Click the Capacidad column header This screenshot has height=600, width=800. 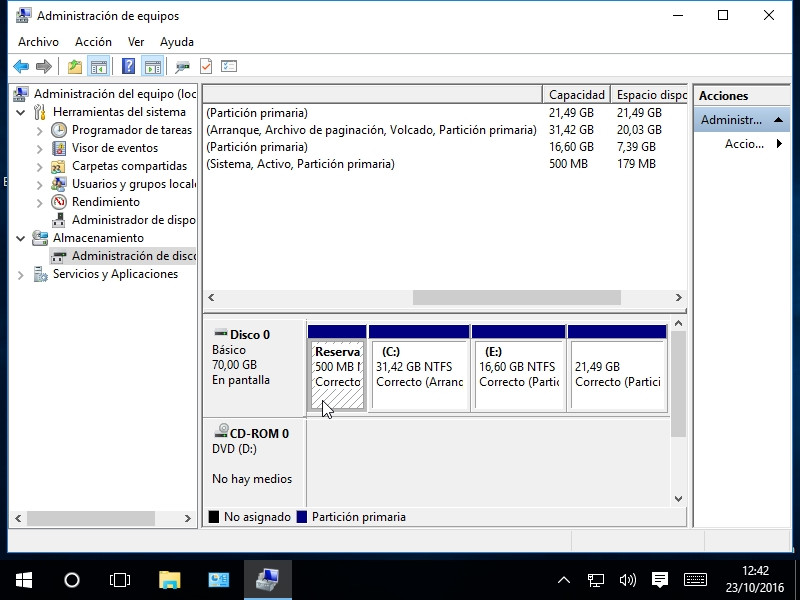[x=576, y=95]
